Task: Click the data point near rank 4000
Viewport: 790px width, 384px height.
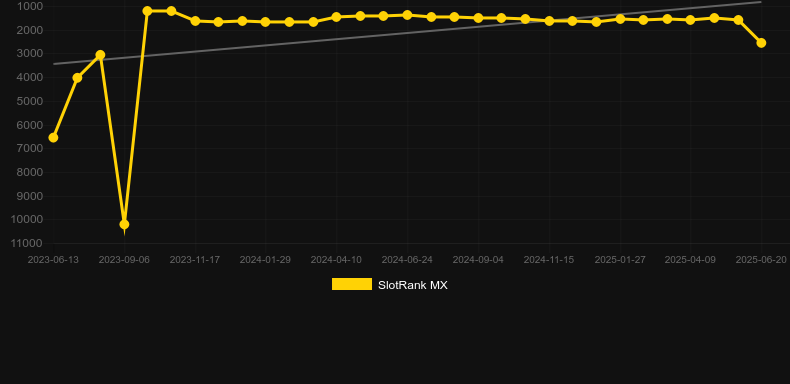Action: (x=77, y=78)
